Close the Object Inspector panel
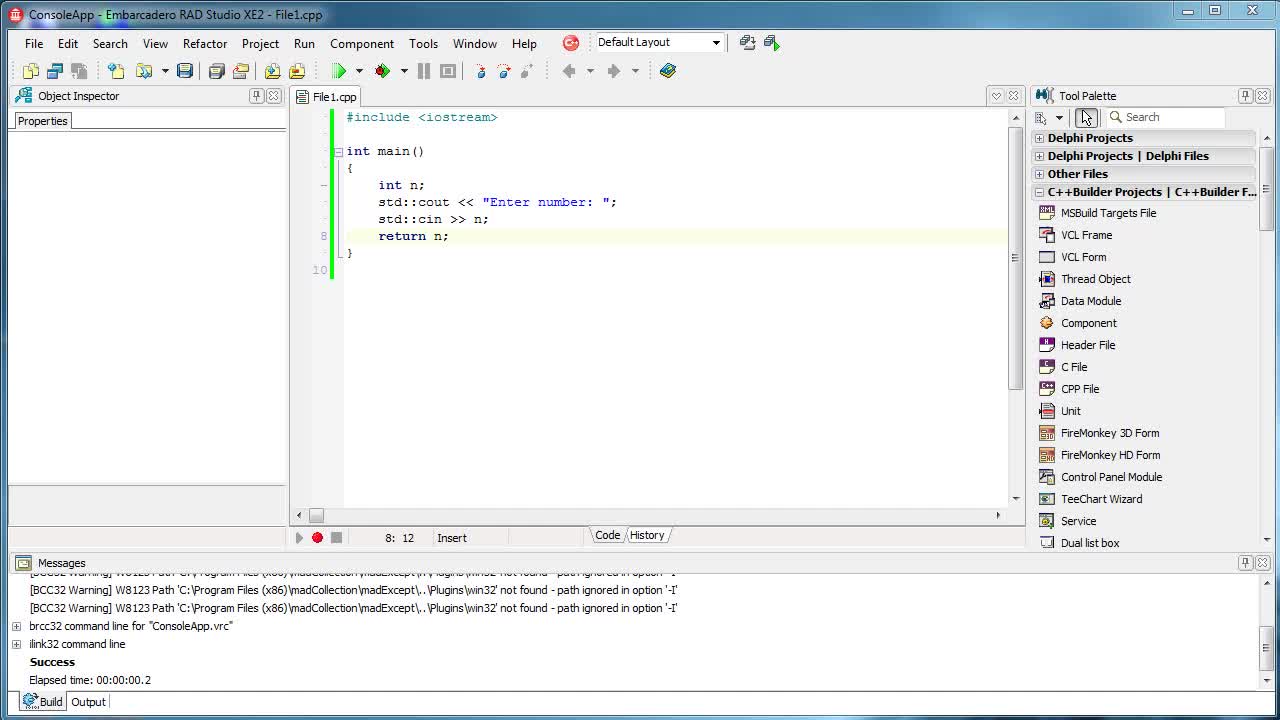 click(274, 96)
